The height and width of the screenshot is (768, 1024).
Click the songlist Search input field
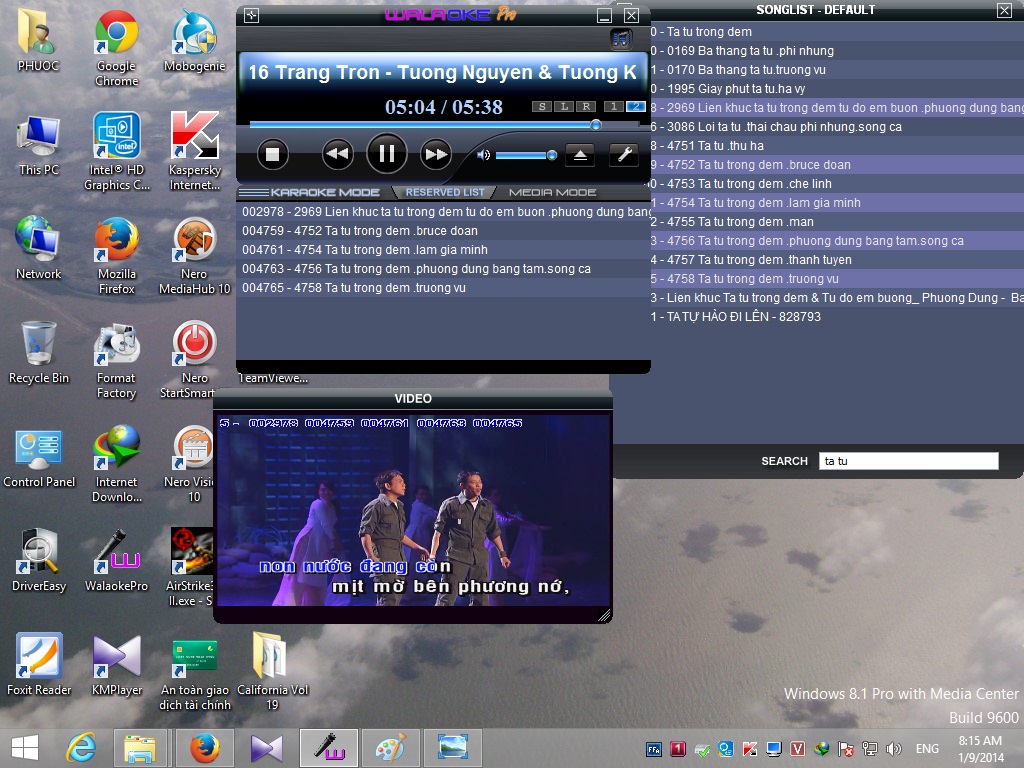pos(908,461)
